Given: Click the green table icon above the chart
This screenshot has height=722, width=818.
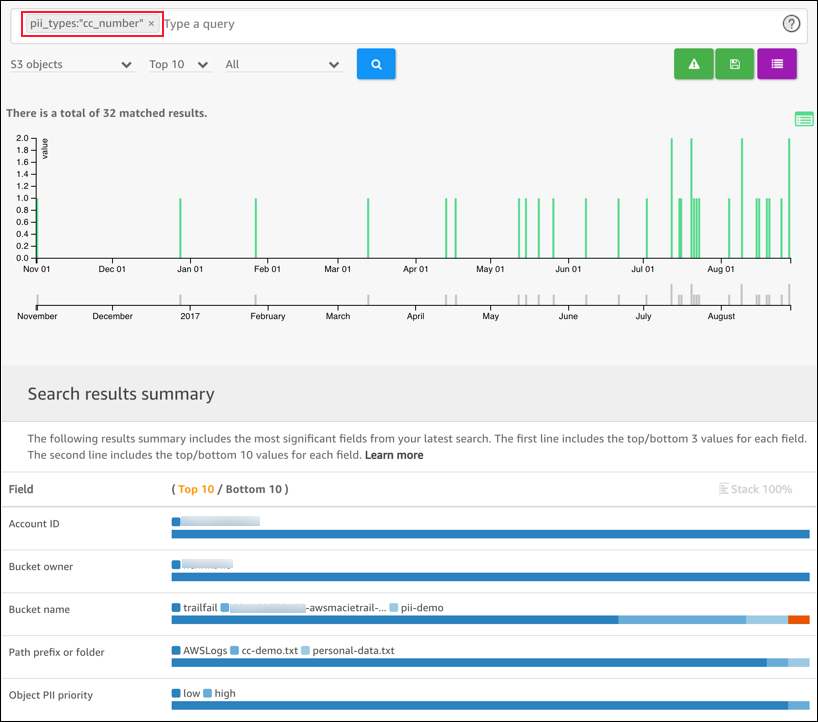Looking at the screenshot, I should pyautogui.click(x=804, y=119).
